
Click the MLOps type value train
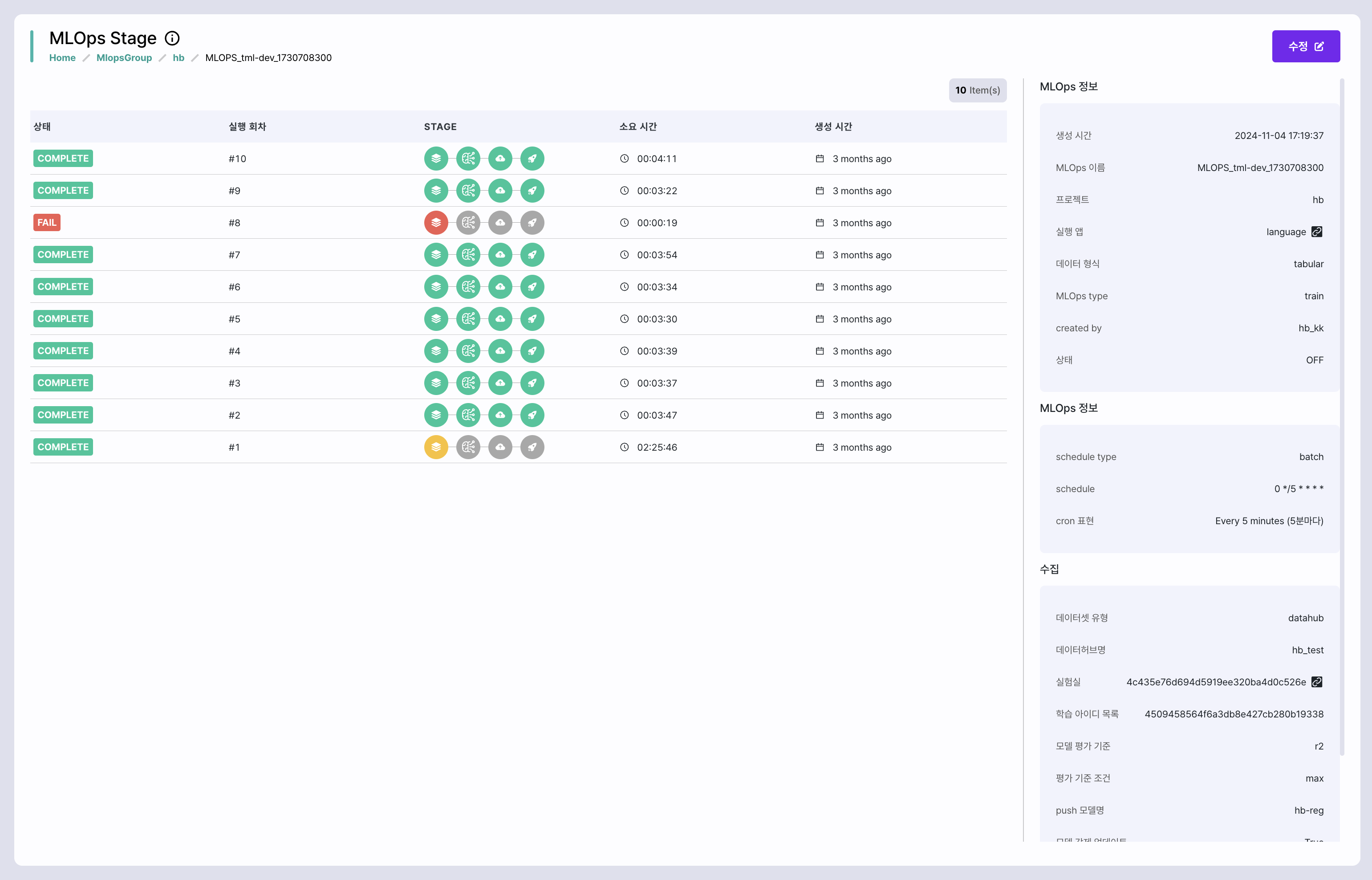(x=1314, y=296)
